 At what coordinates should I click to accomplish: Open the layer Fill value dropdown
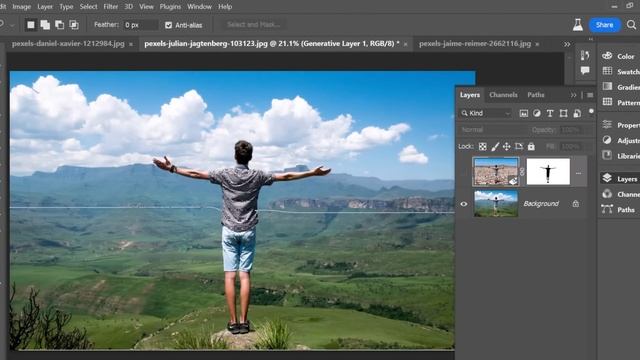click(x=571, y=146)
